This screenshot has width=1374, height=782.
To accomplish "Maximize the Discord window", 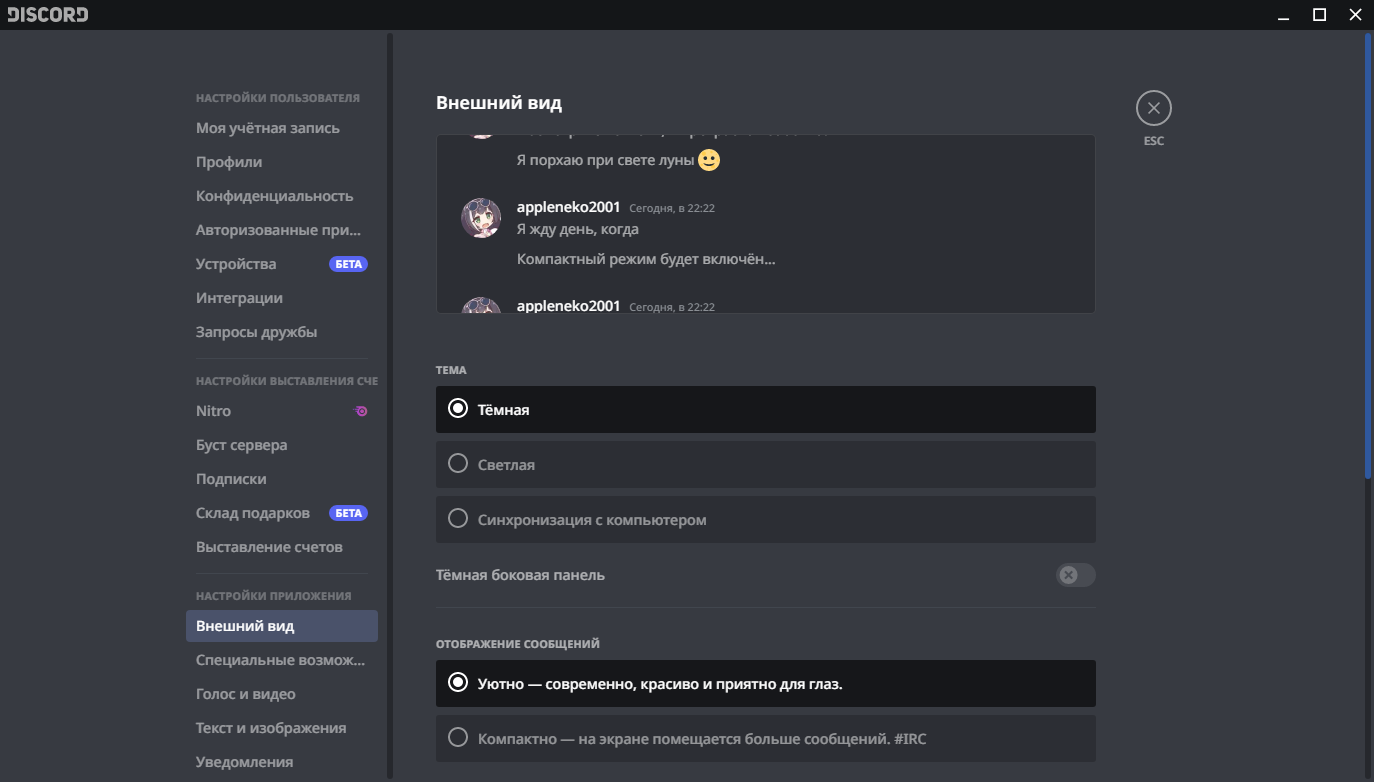I will (x=1319, y=14).
